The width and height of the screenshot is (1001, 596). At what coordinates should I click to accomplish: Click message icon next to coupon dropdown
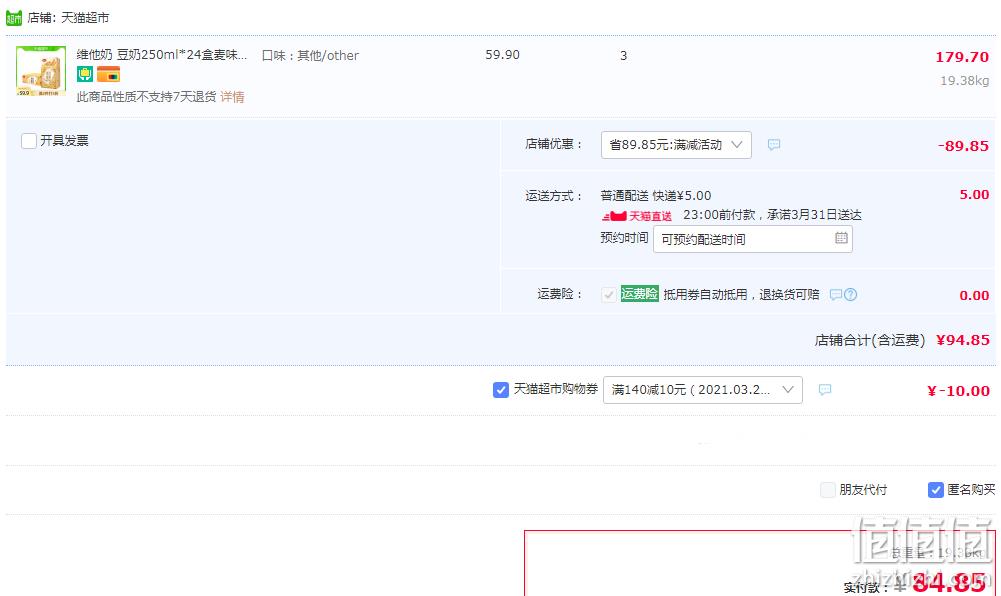pyautogui.click(x=825, y=389)
